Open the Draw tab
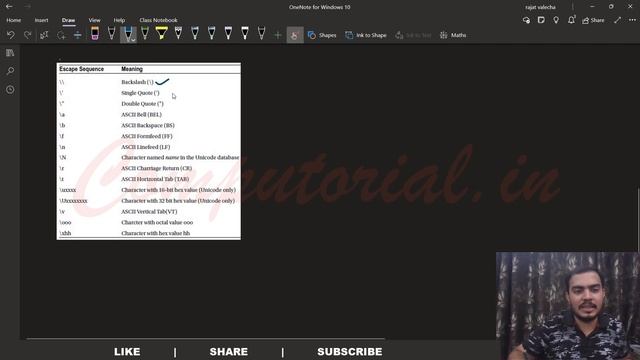The image size is (640, 360). point(69,20)
